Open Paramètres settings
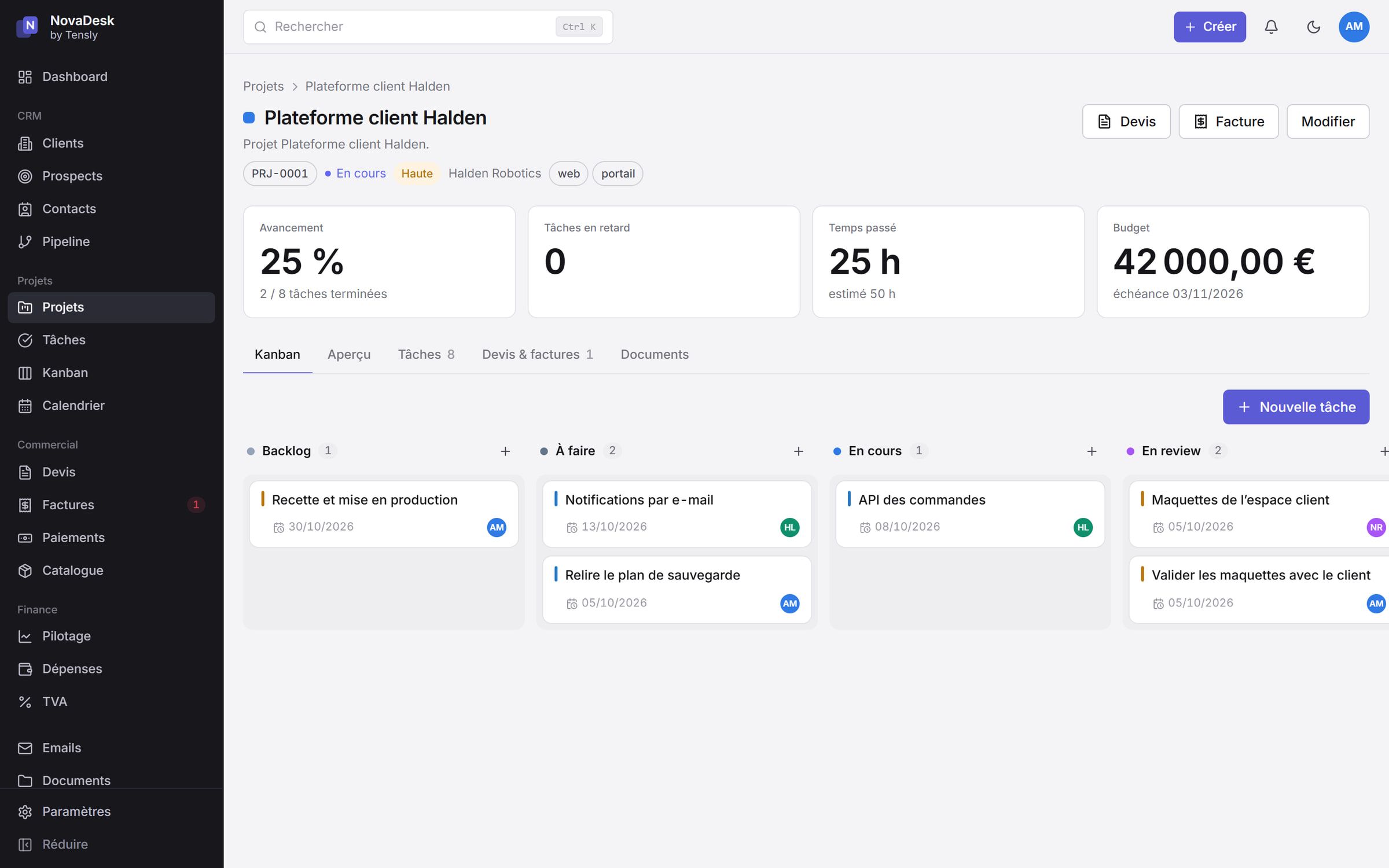 point(111,812)
